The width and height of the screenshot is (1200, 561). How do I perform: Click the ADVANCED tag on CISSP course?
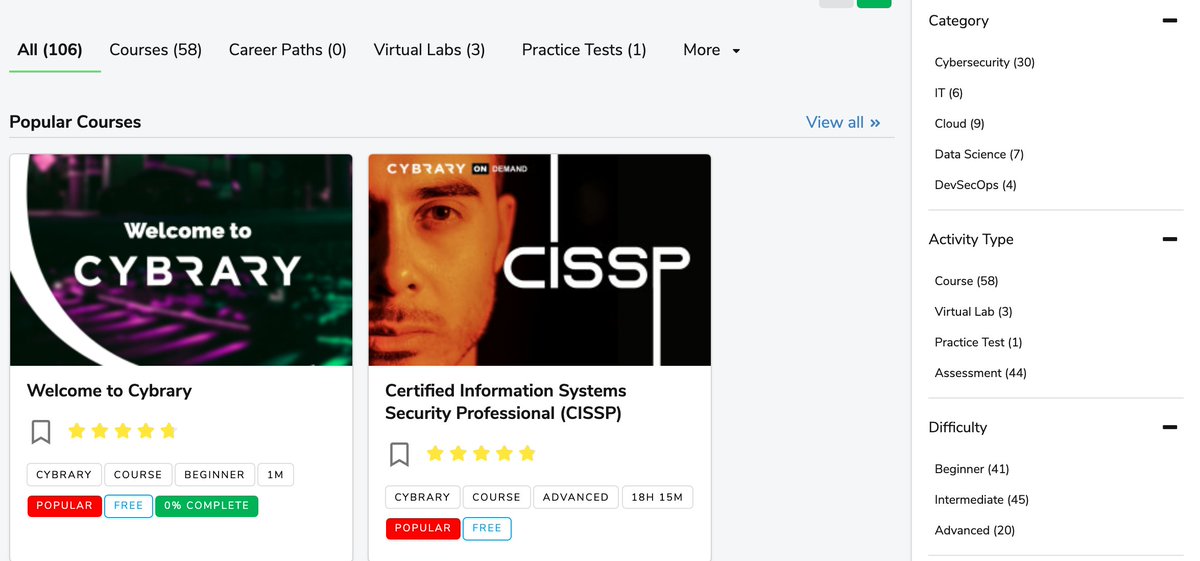coord(576,497)
